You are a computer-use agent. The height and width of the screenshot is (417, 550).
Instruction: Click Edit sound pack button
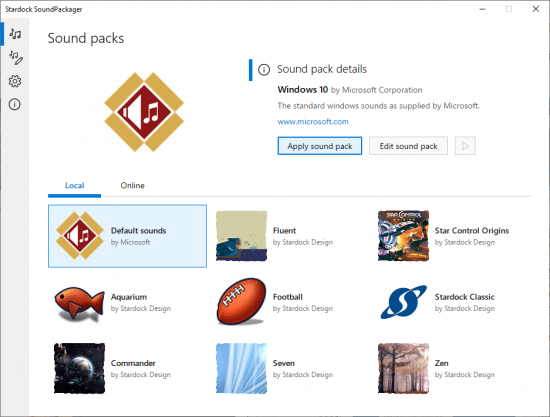point(408,146)
